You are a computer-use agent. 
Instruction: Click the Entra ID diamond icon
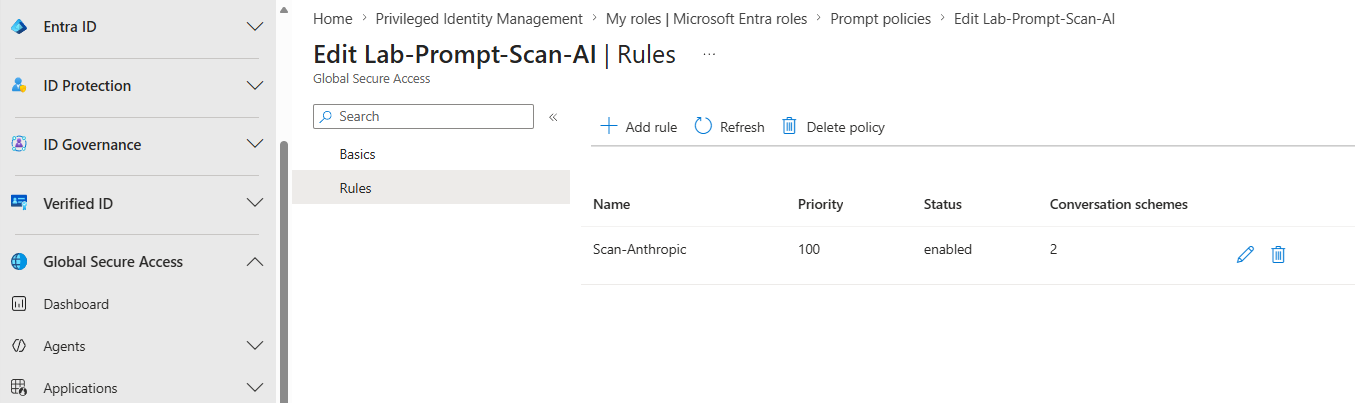(x=18, y=27)
